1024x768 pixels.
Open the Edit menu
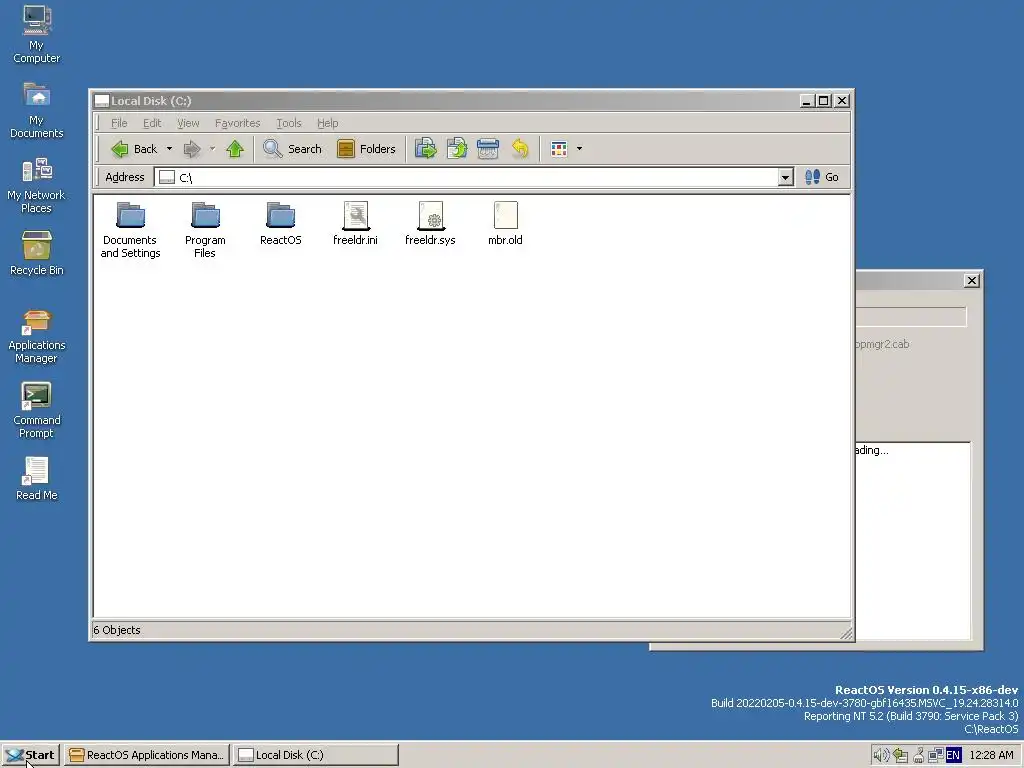click(x=152, y=123)
